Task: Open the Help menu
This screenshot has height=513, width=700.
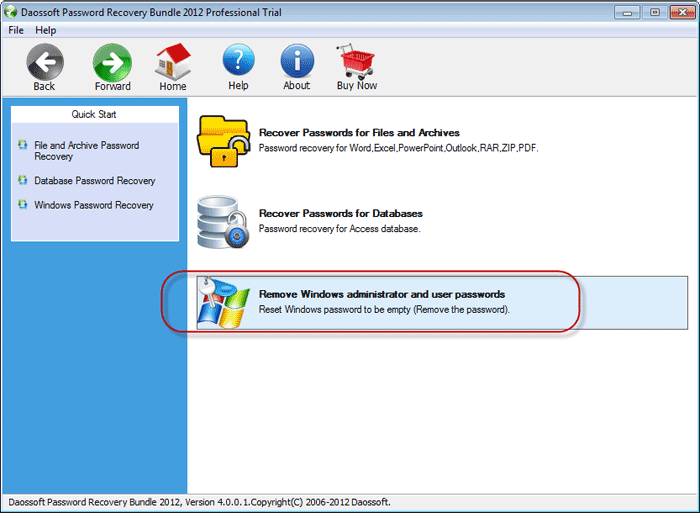Action: 46,30
